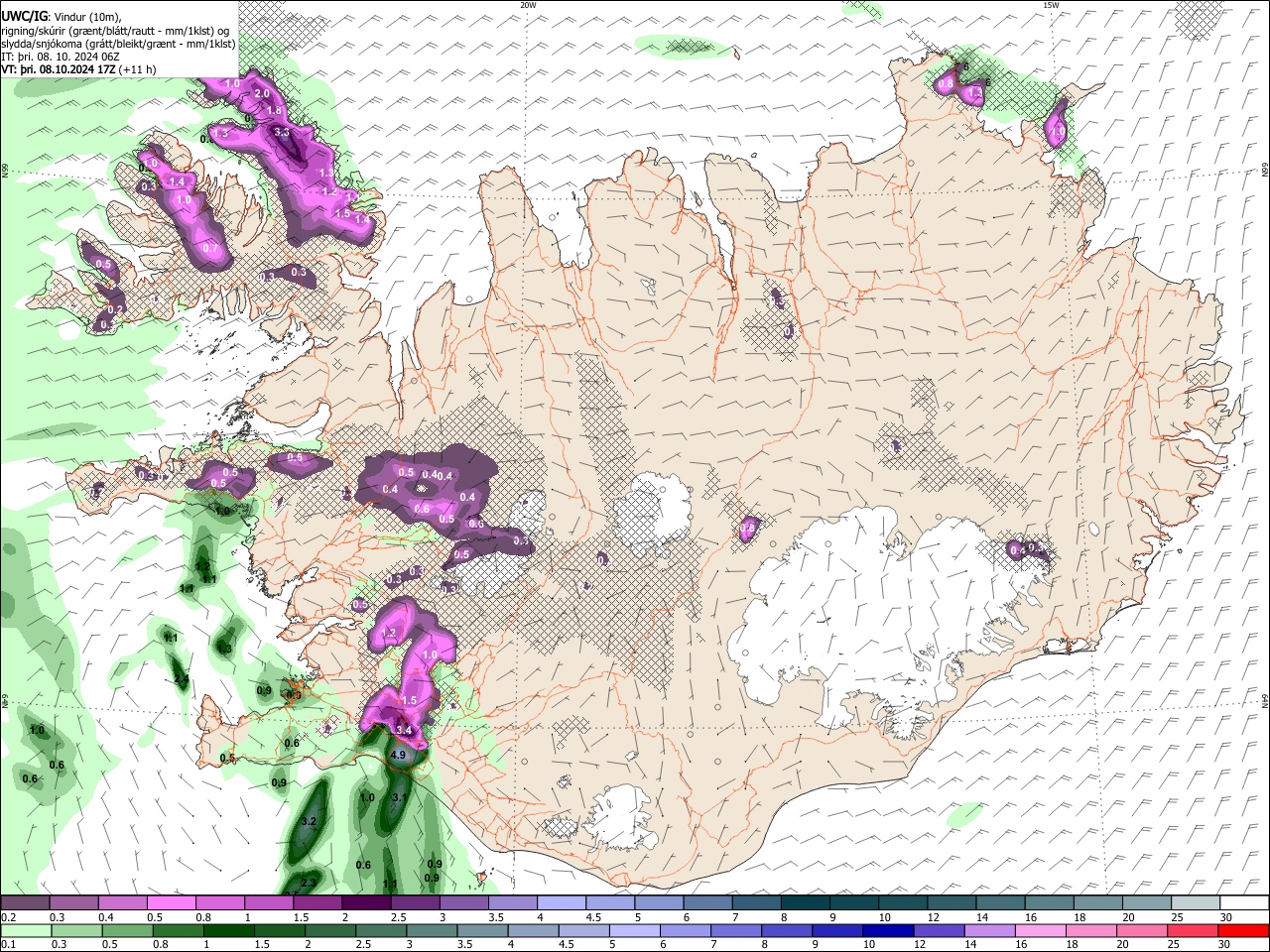
Task: Click the '15W' longitude label
Action: point(1051,5)
